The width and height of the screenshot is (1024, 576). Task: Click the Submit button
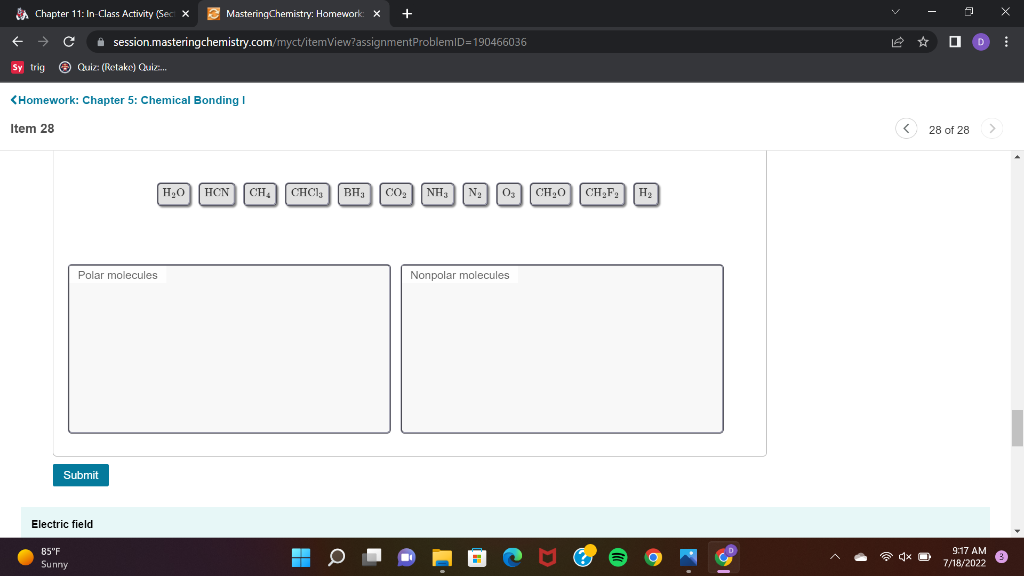pyautogui.click(x=80, y=475)
